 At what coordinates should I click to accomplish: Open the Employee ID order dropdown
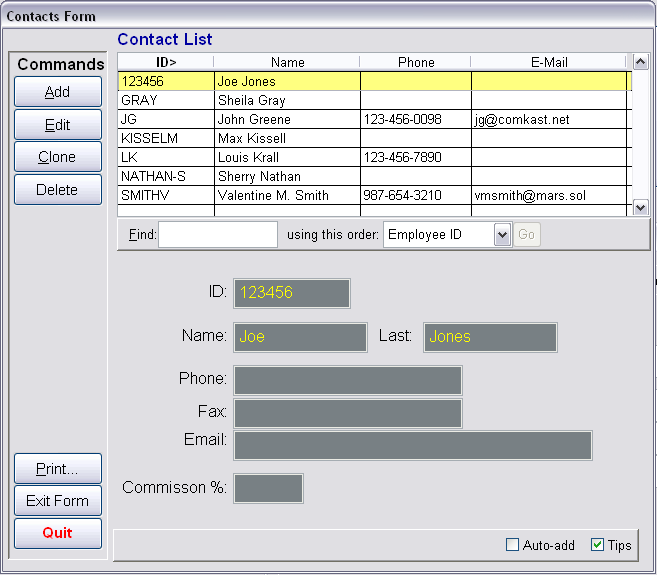click(502, 235)
